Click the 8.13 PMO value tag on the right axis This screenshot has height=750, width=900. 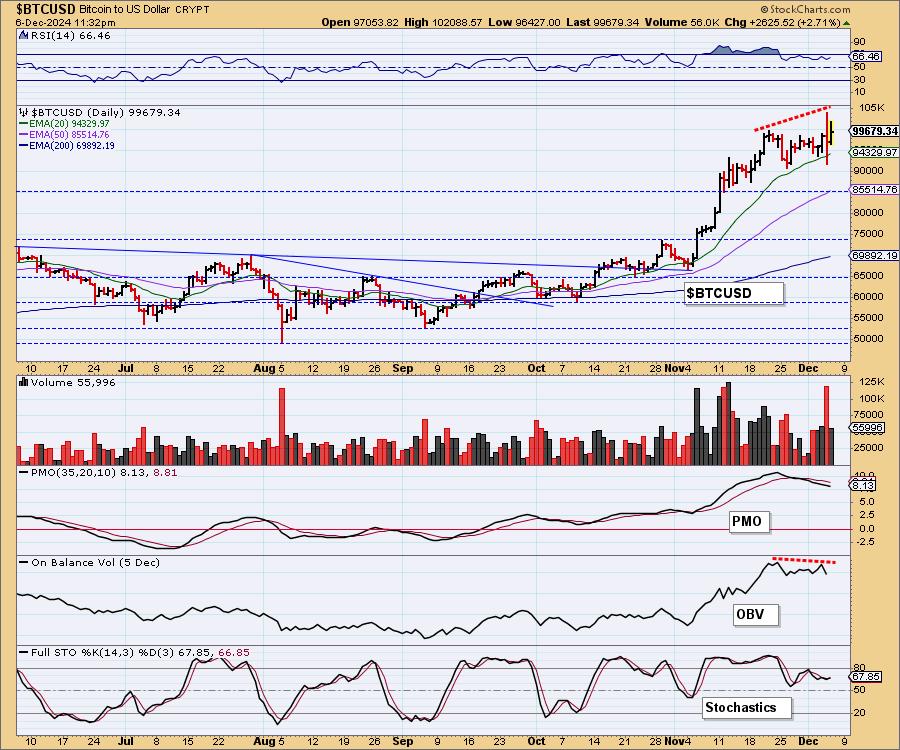pos(863,485)
